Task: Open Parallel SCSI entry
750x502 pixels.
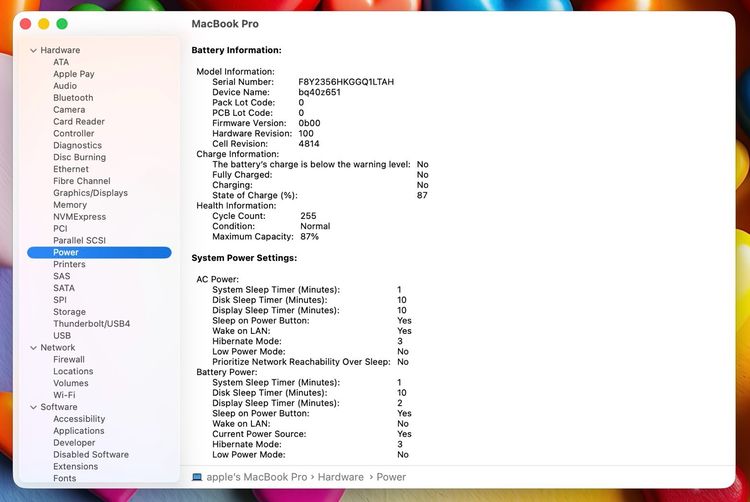Action: tap(79, 240)
